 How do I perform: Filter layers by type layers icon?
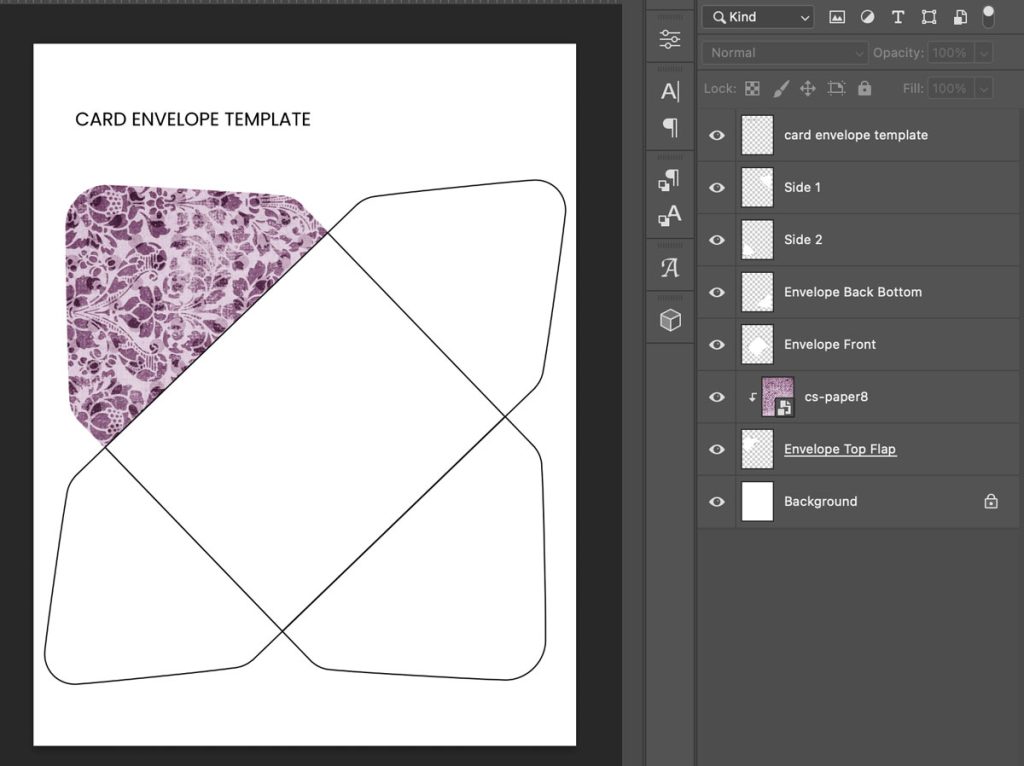click(x=898, y=18)
